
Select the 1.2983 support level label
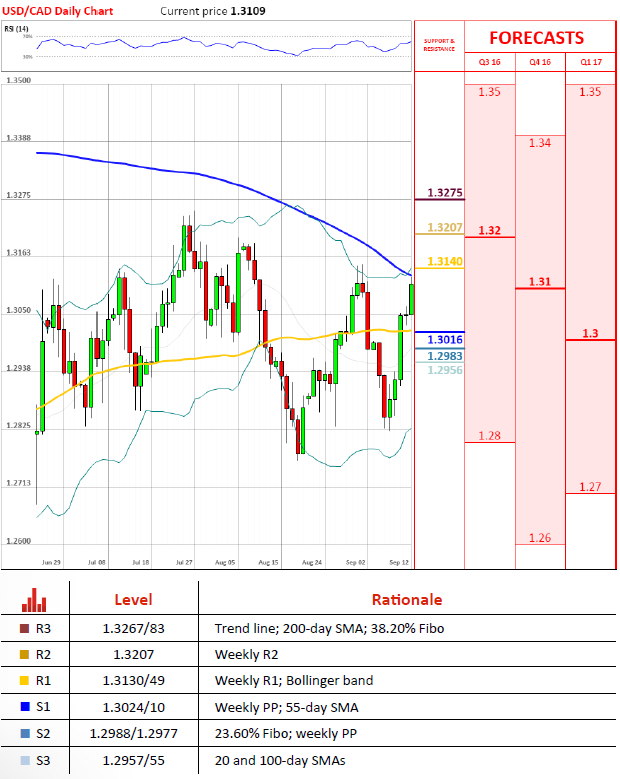(443, 356)
